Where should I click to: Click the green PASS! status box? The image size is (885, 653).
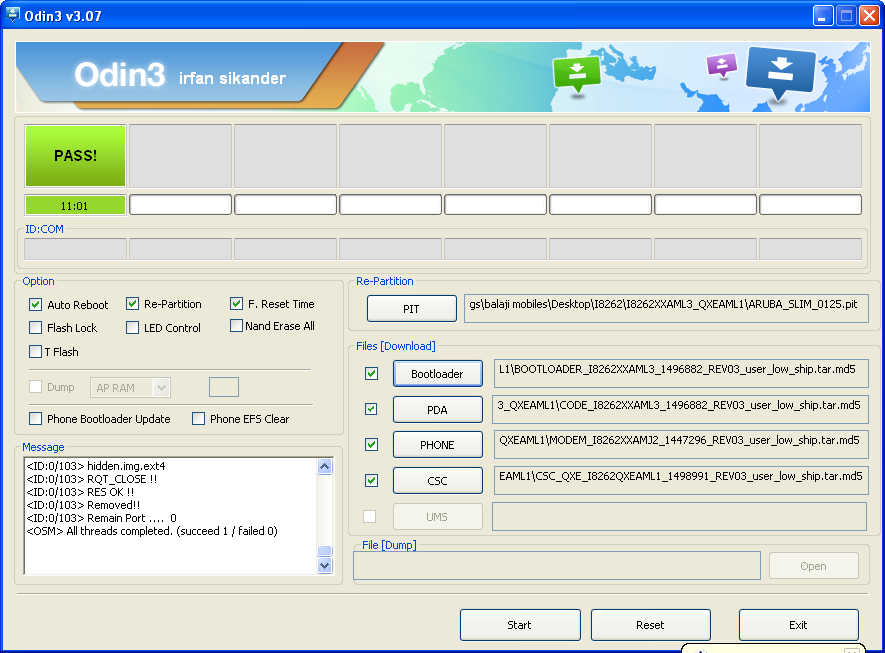coord(75,156)
